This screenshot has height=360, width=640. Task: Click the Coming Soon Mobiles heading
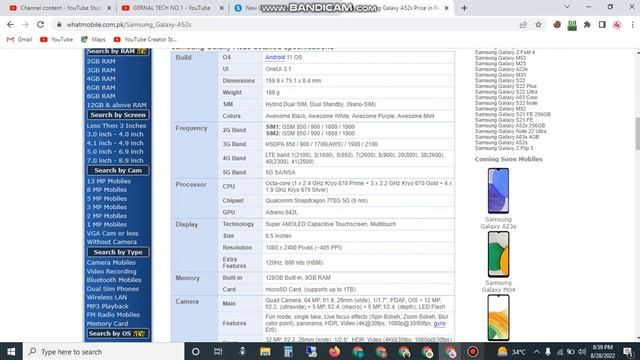tap(509, 159)
